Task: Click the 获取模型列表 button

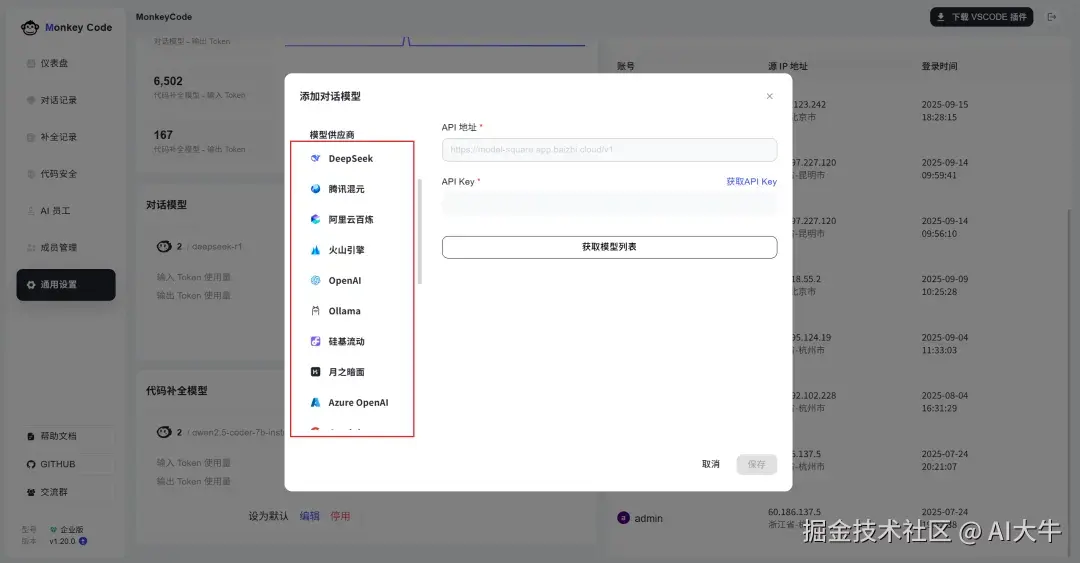Action: pos(610,247)
